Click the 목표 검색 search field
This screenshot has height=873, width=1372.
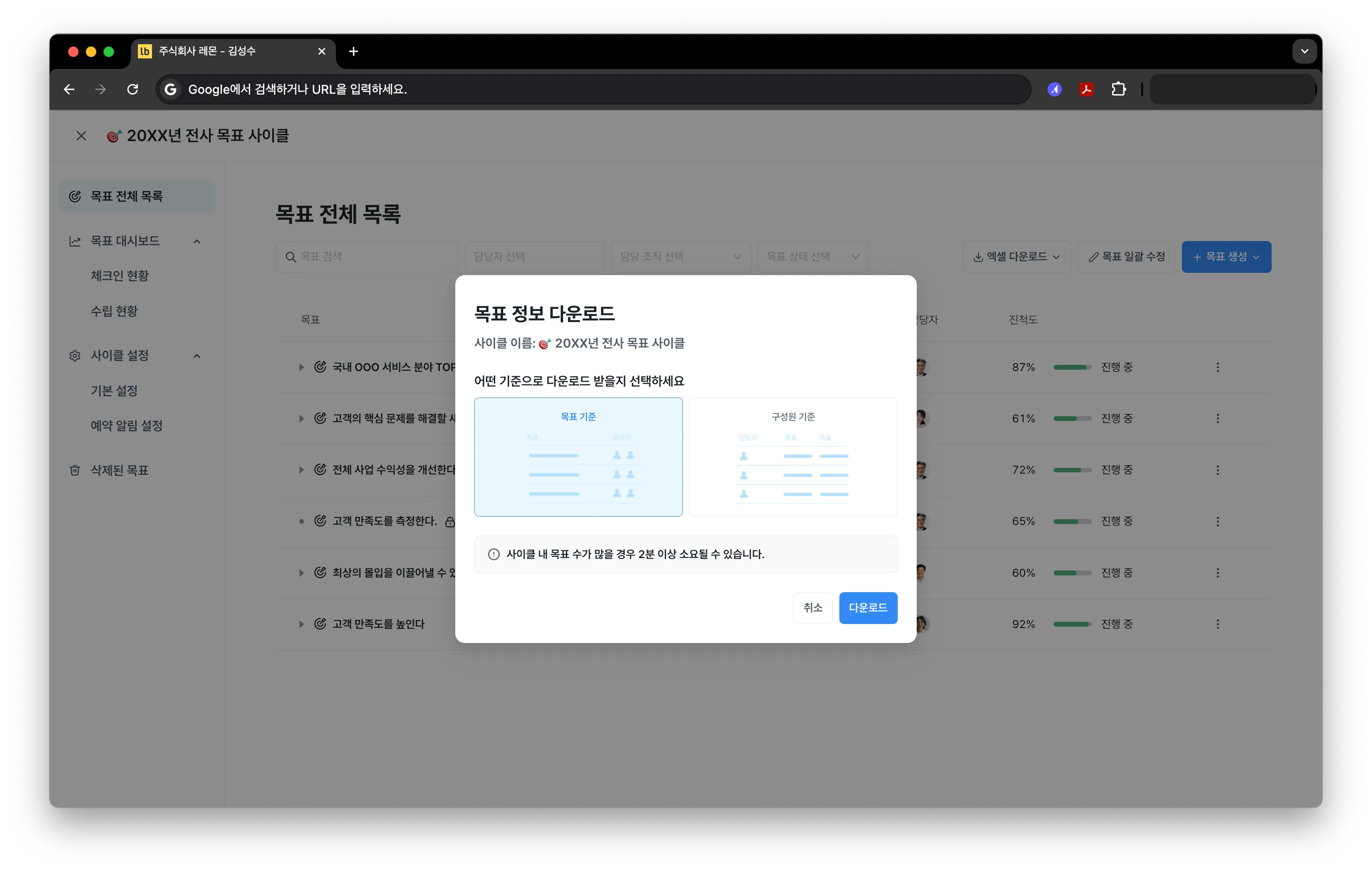click(x=366, y=257)
